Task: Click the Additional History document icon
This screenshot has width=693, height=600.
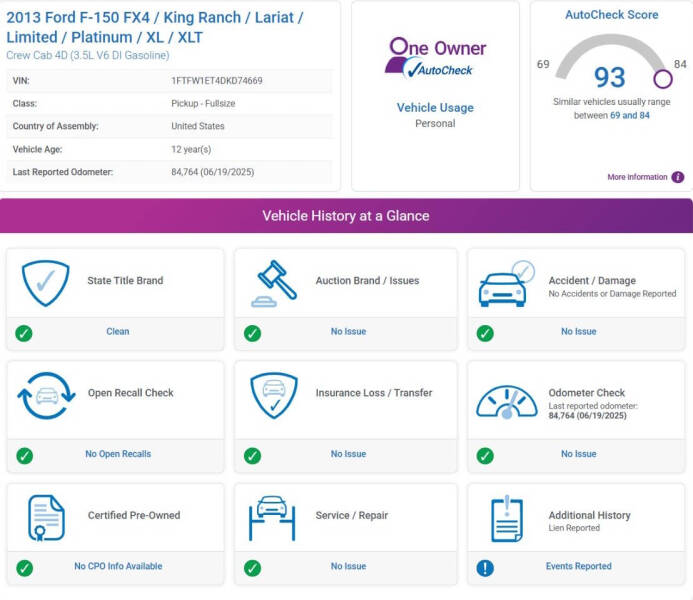Action: pos(507,518)
